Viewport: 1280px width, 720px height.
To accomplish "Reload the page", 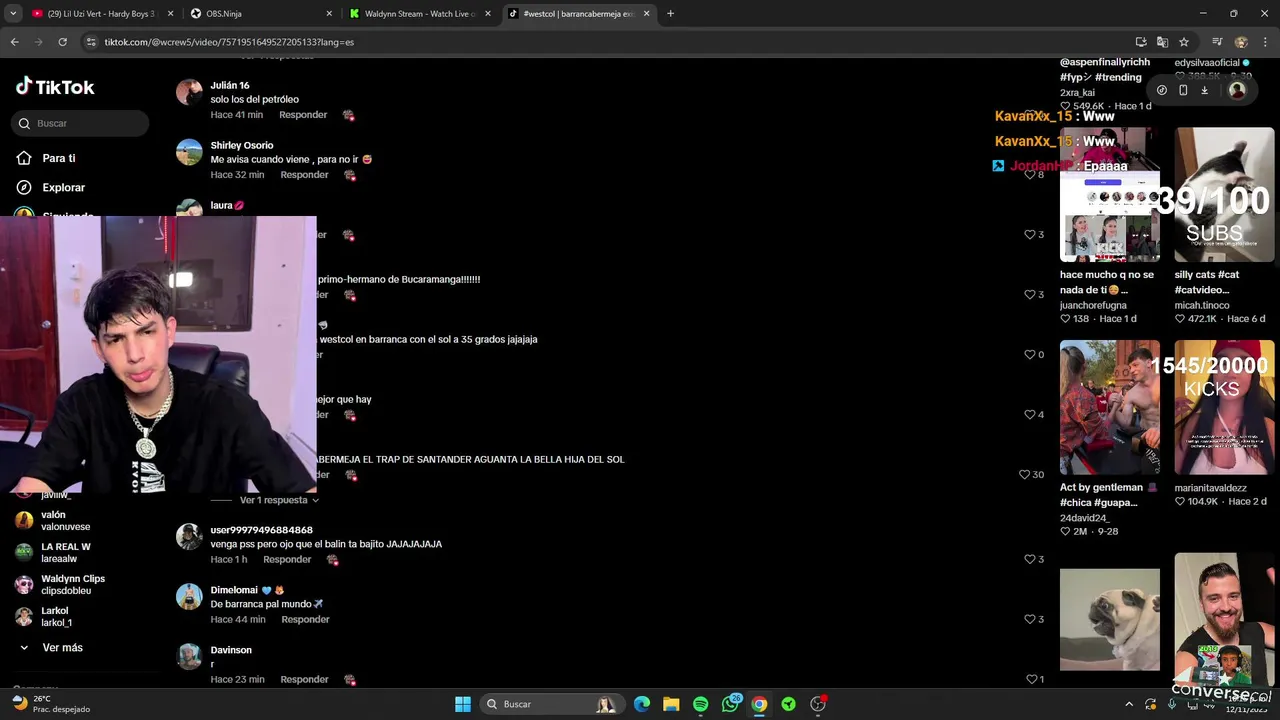I will pyautogui.click(x=62, y=42).
